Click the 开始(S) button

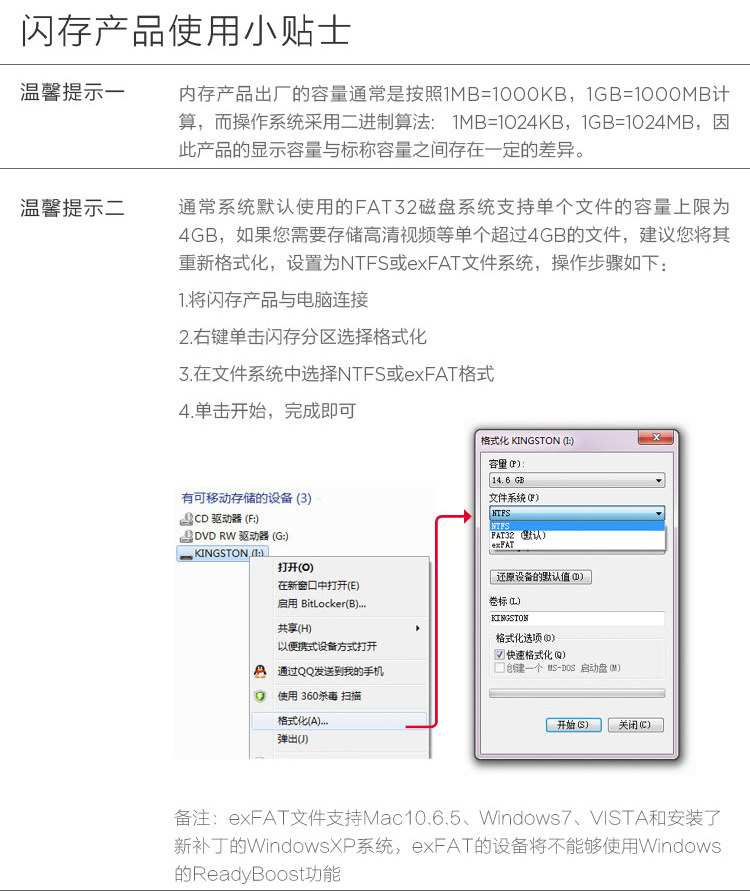tap(573, 725)
